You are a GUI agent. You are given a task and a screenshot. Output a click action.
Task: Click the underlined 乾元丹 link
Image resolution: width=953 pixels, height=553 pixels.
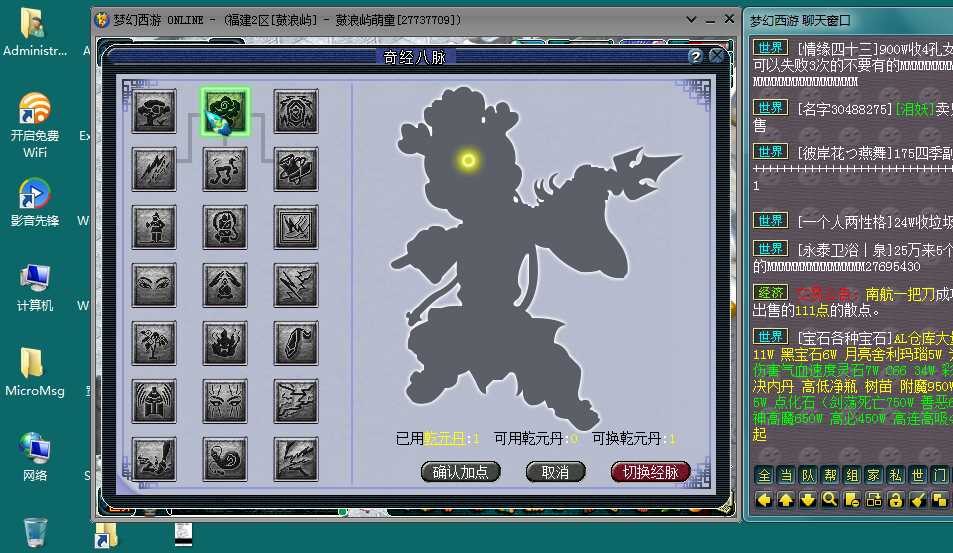444,438
